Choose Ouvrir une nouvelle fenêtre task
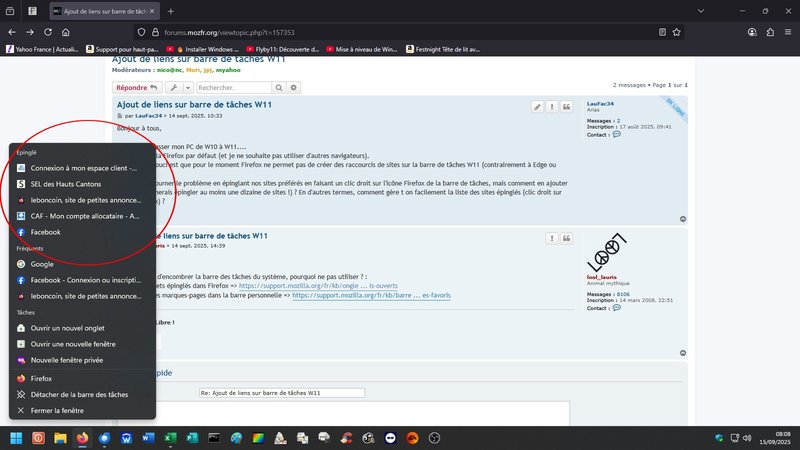800x450 pixels. (82, 344)
